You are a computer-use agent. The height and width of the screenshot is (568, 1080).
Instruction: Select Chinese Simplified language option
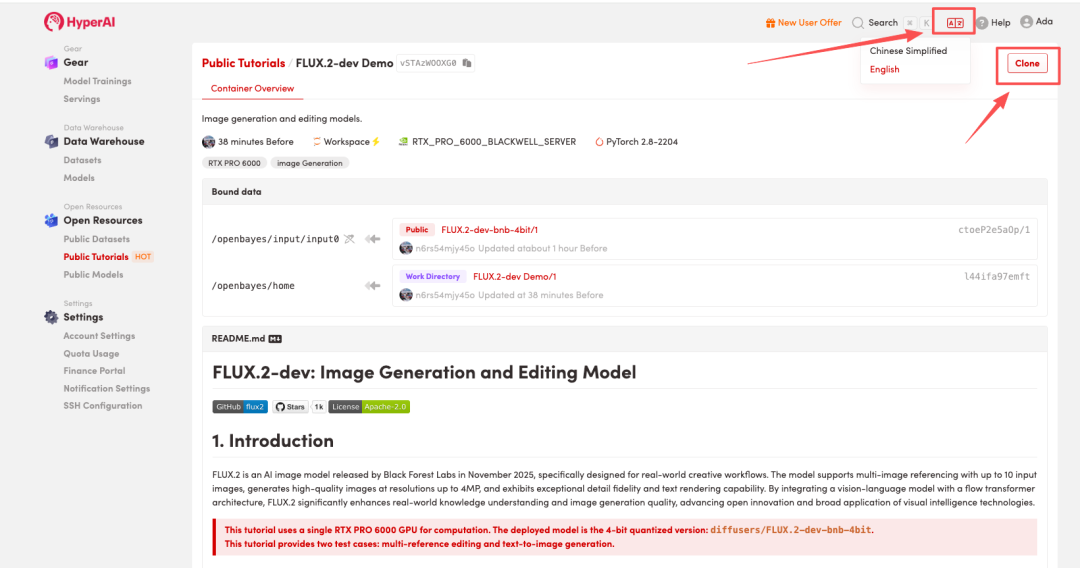[908, 51]
